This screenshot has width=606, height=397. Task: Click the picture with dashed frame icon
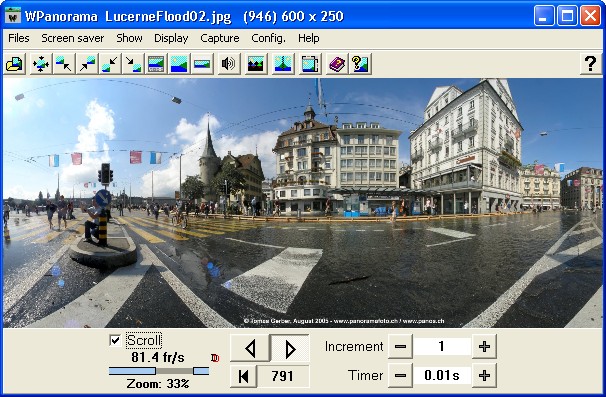click(310, 64)
